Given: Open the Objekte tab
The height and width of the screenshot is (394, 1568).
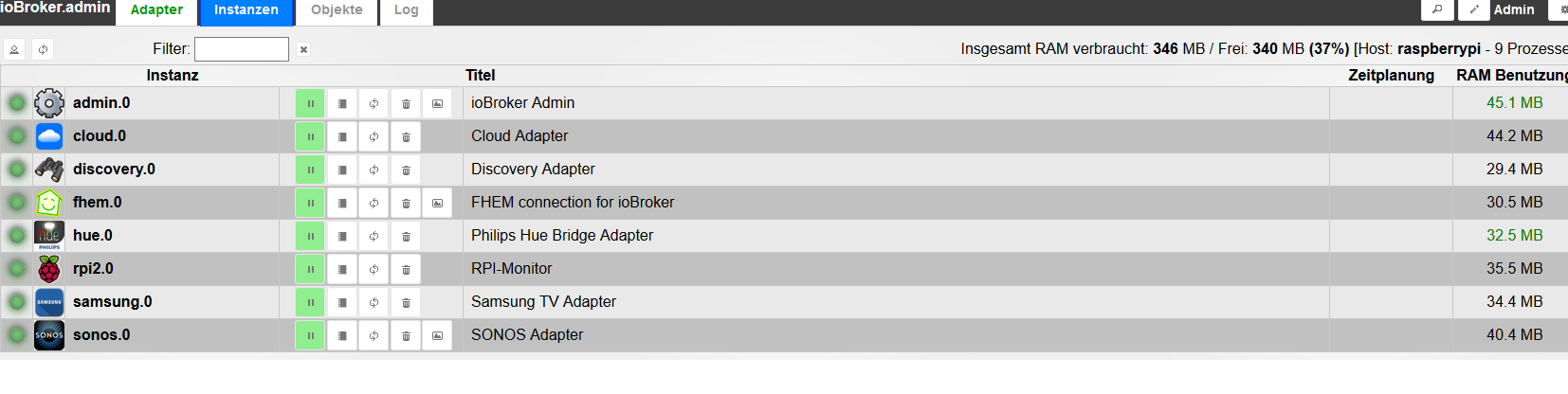Looking at the screenshot, I should coord(337,10).
